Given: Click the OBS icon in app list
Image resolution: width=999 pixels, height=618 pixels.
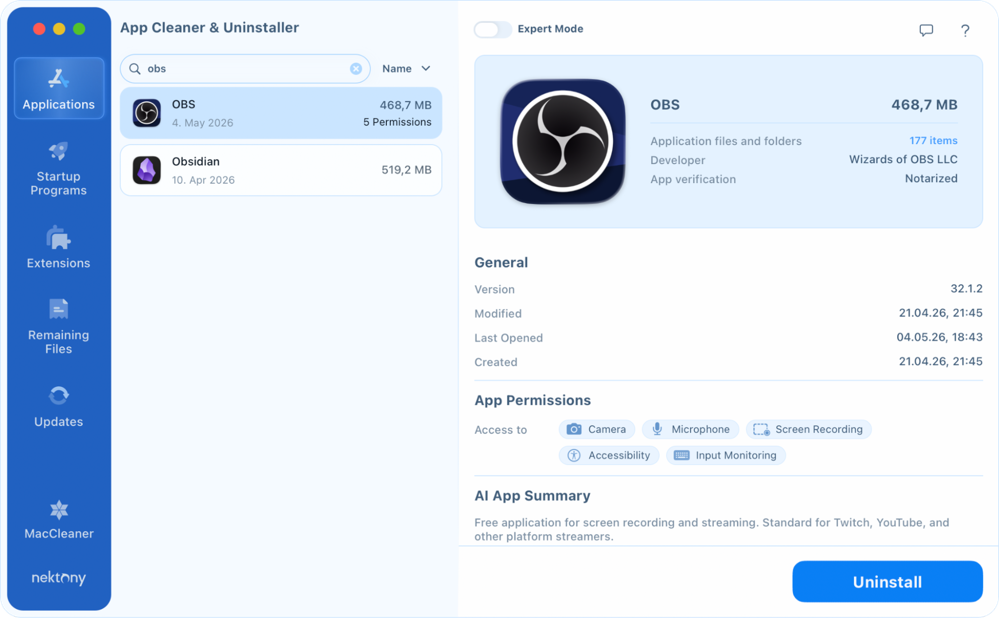Looking at the screenshot, I should (147, 113).
